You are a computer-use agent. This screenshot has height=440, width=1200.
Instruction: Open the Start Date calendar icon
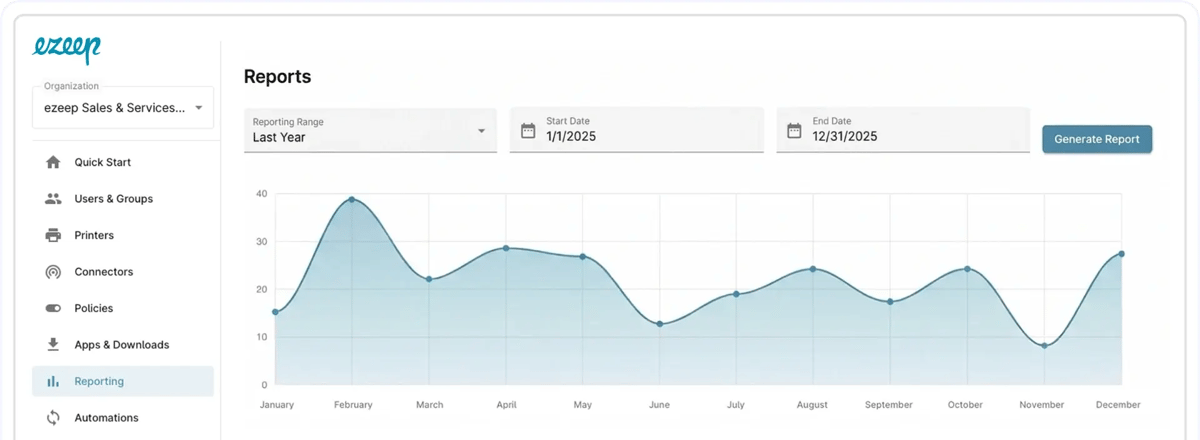point(528,130)
